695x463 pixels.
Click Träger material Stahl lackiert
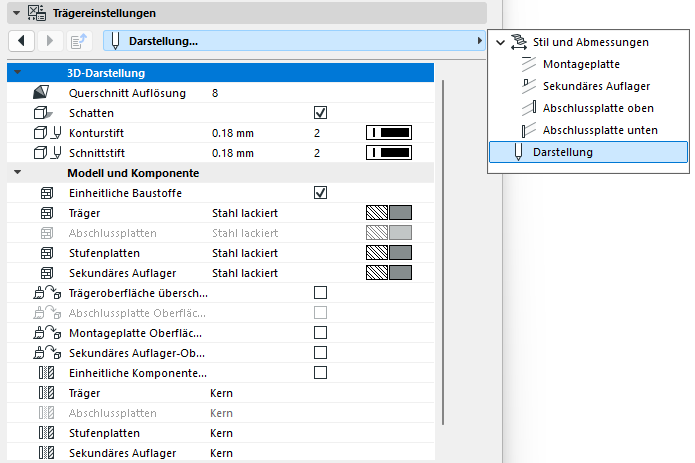pos(245,213)
